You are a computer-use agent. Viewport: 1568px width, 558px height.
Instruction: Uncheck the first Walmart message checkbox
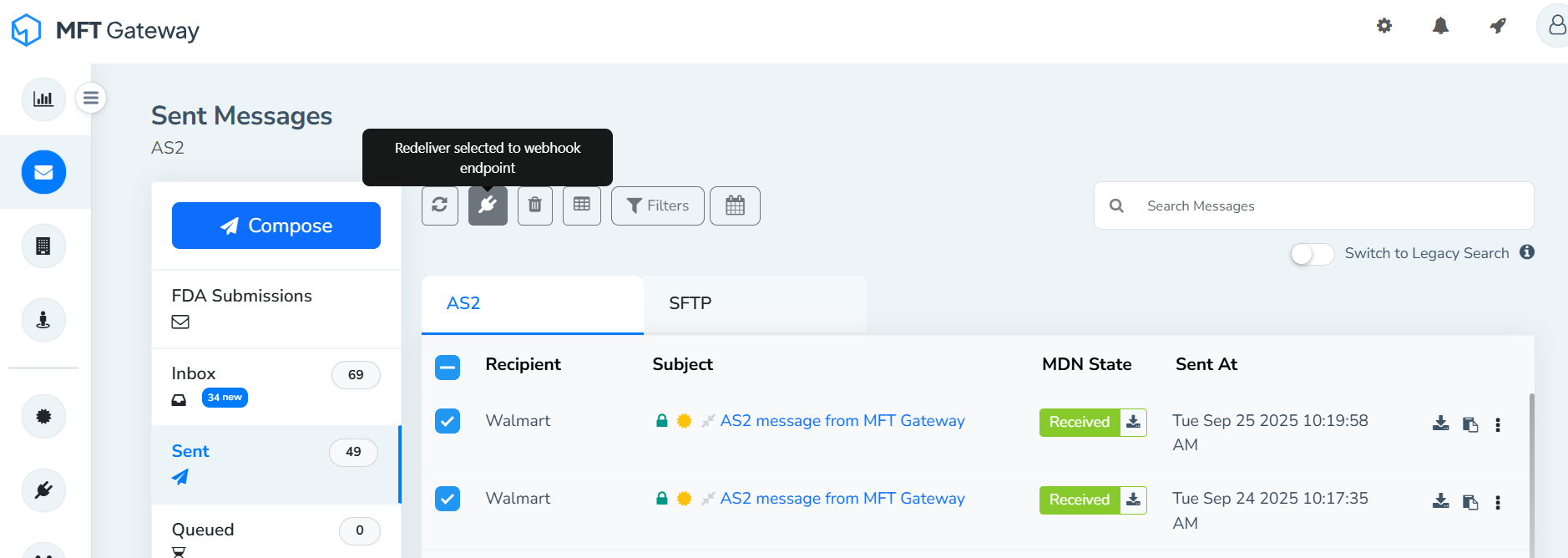point(448,421)
